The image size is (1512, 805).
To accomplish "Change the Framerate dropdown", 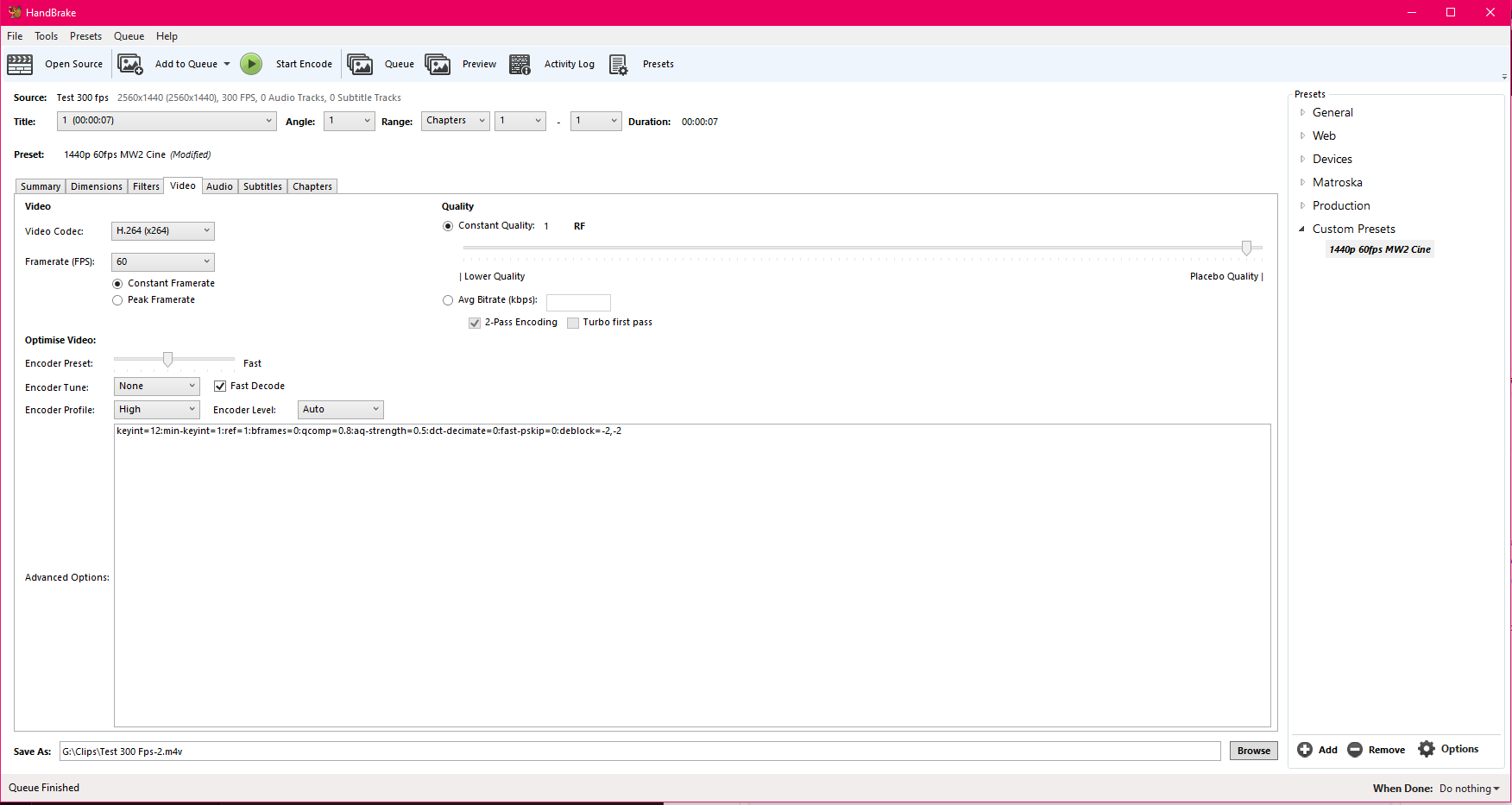I will [x=162, y=261].
